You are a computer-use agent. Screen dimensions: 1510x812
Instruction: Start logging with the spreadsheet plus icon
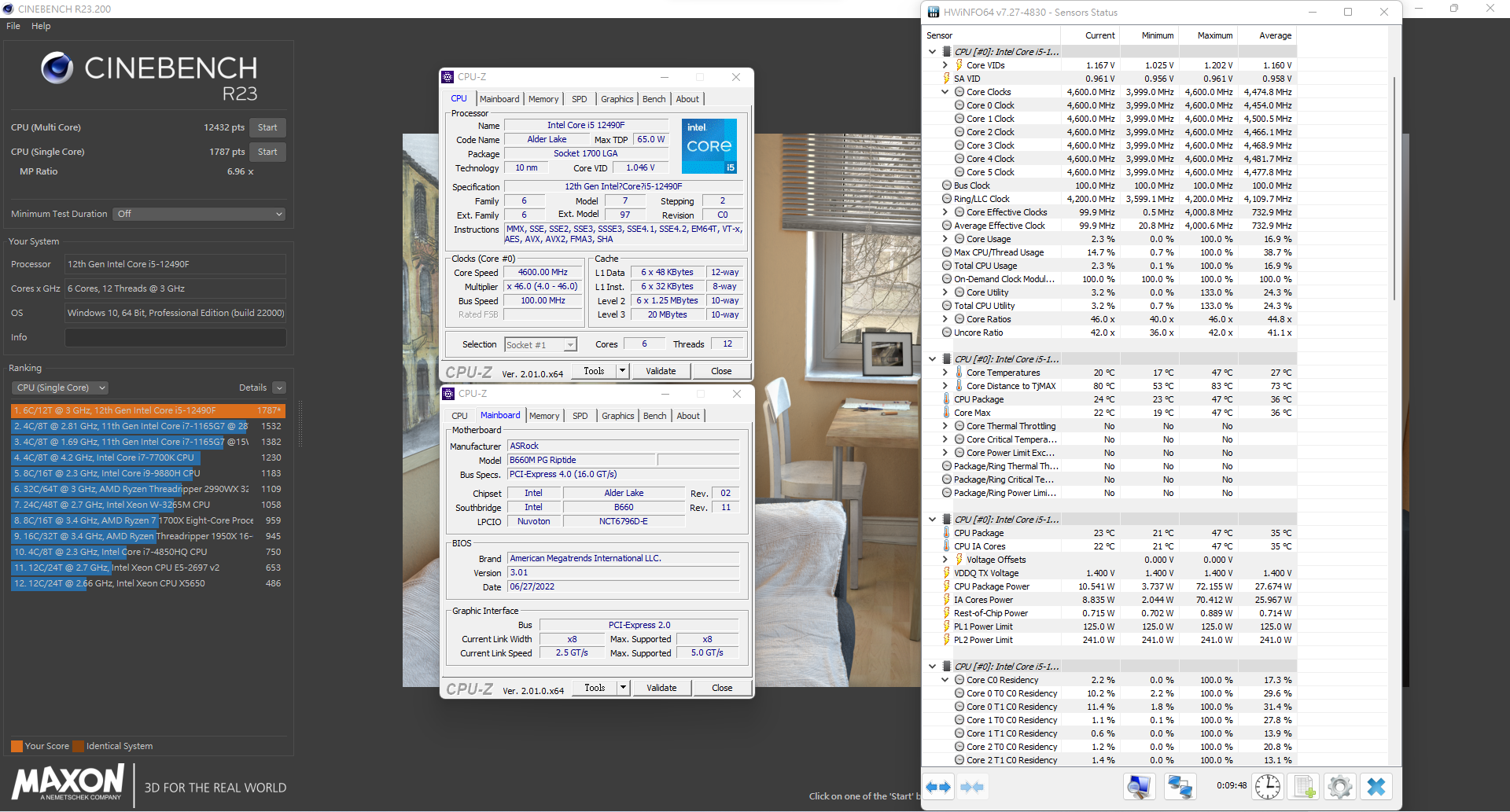pos(1305,787)
